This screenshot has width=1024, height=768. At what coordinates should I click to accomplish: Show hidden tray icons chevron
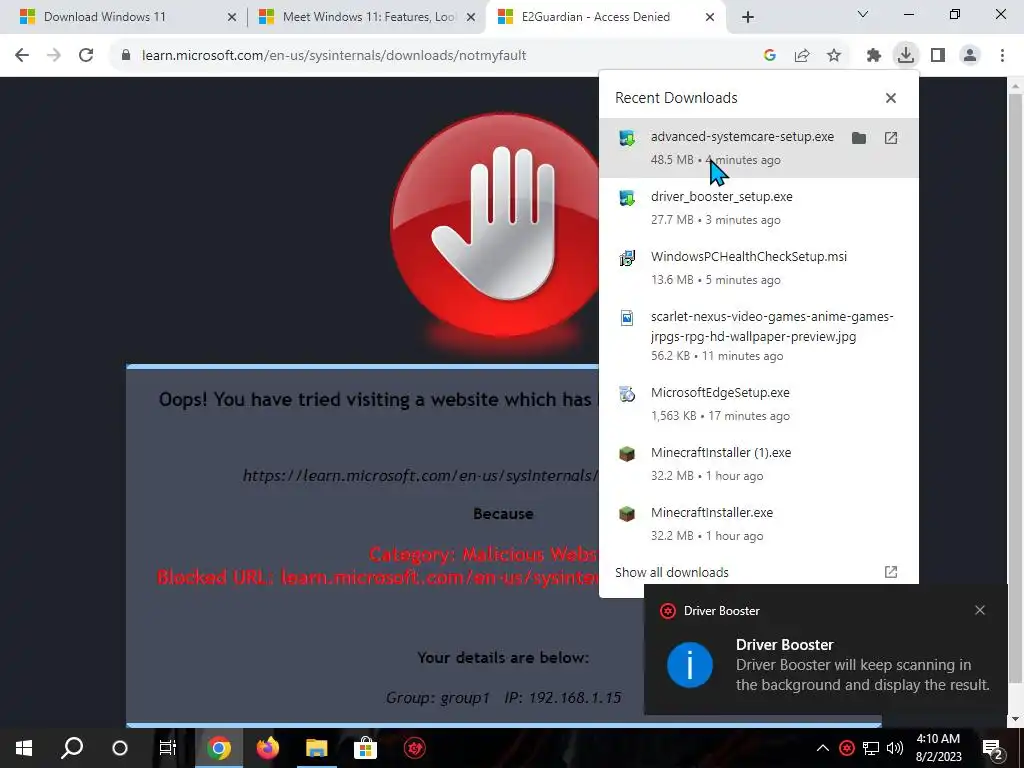pyautogui.click(x=823, y=748)
